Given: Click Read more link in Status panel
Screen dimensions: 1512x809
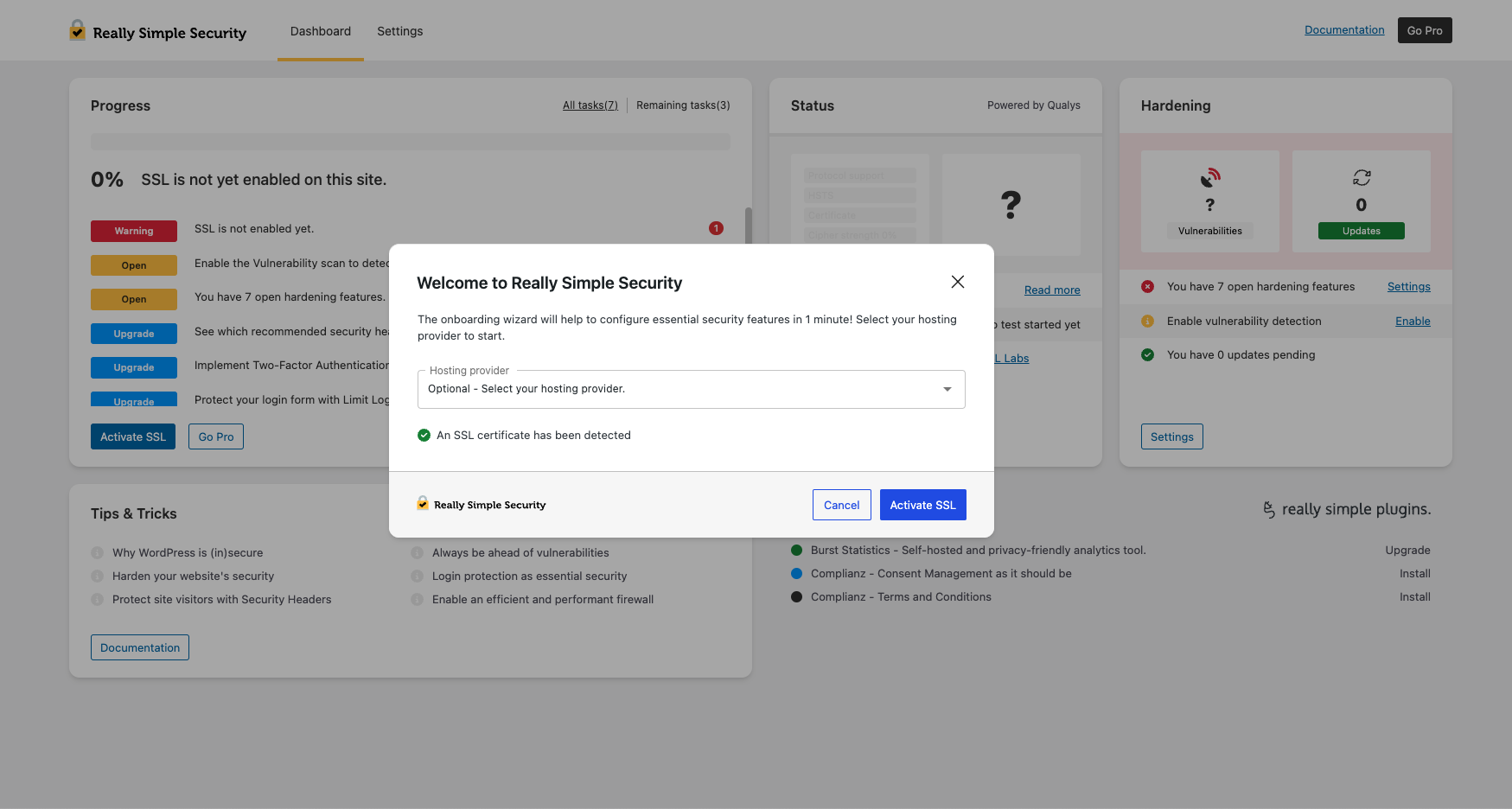Looking at the screenshot, I should [x=1052, y=290].
